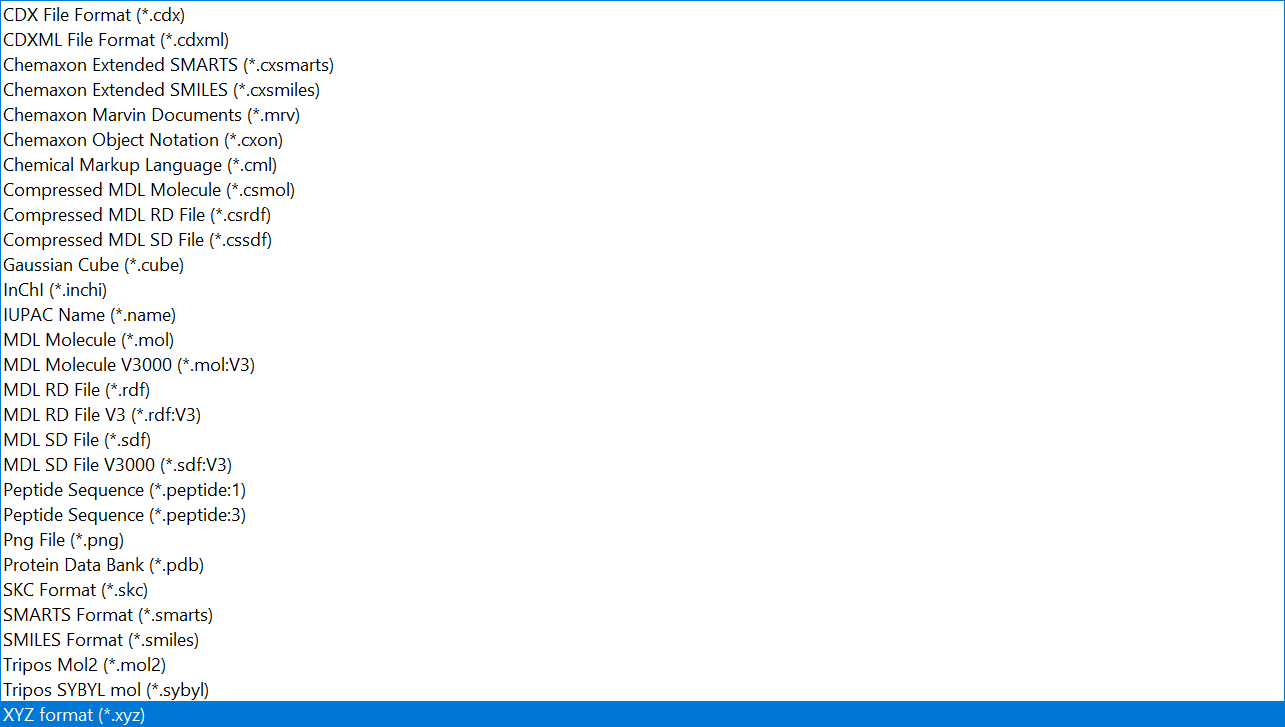
Task: Choose Chemaxon Marvin Documents (*.mrv)
Action: coord(642,115)
